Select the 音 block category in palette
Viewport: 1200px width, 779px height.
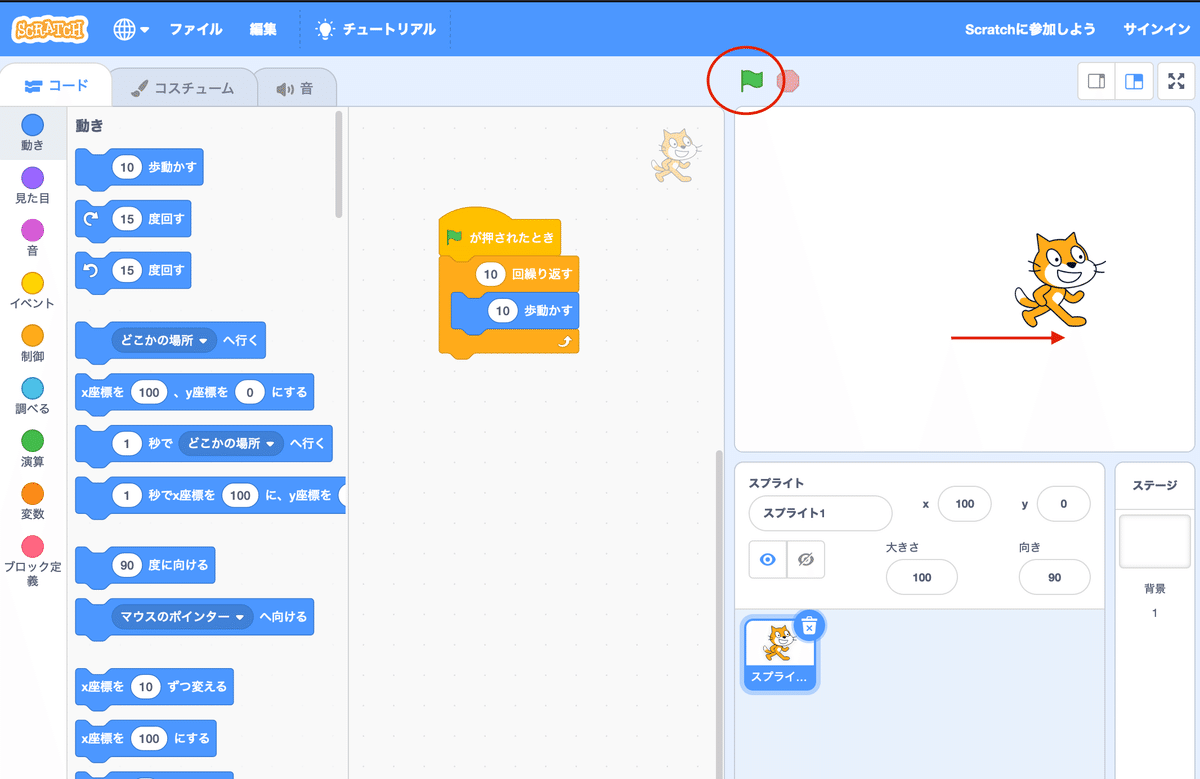tap(32, 238)
